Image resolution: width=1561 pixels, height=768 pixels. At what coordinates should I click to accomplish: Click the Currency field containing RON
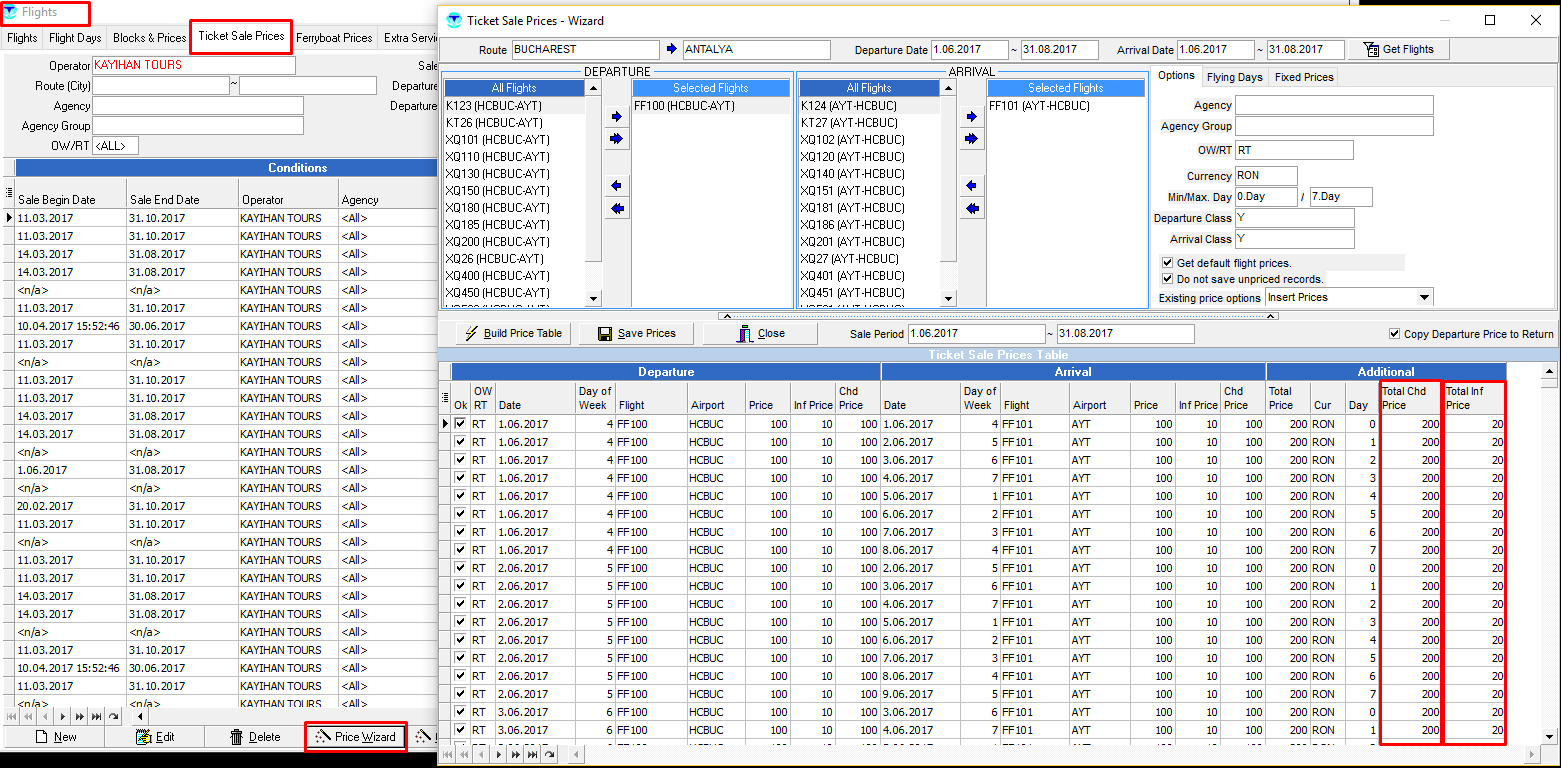pos(1266,175)
